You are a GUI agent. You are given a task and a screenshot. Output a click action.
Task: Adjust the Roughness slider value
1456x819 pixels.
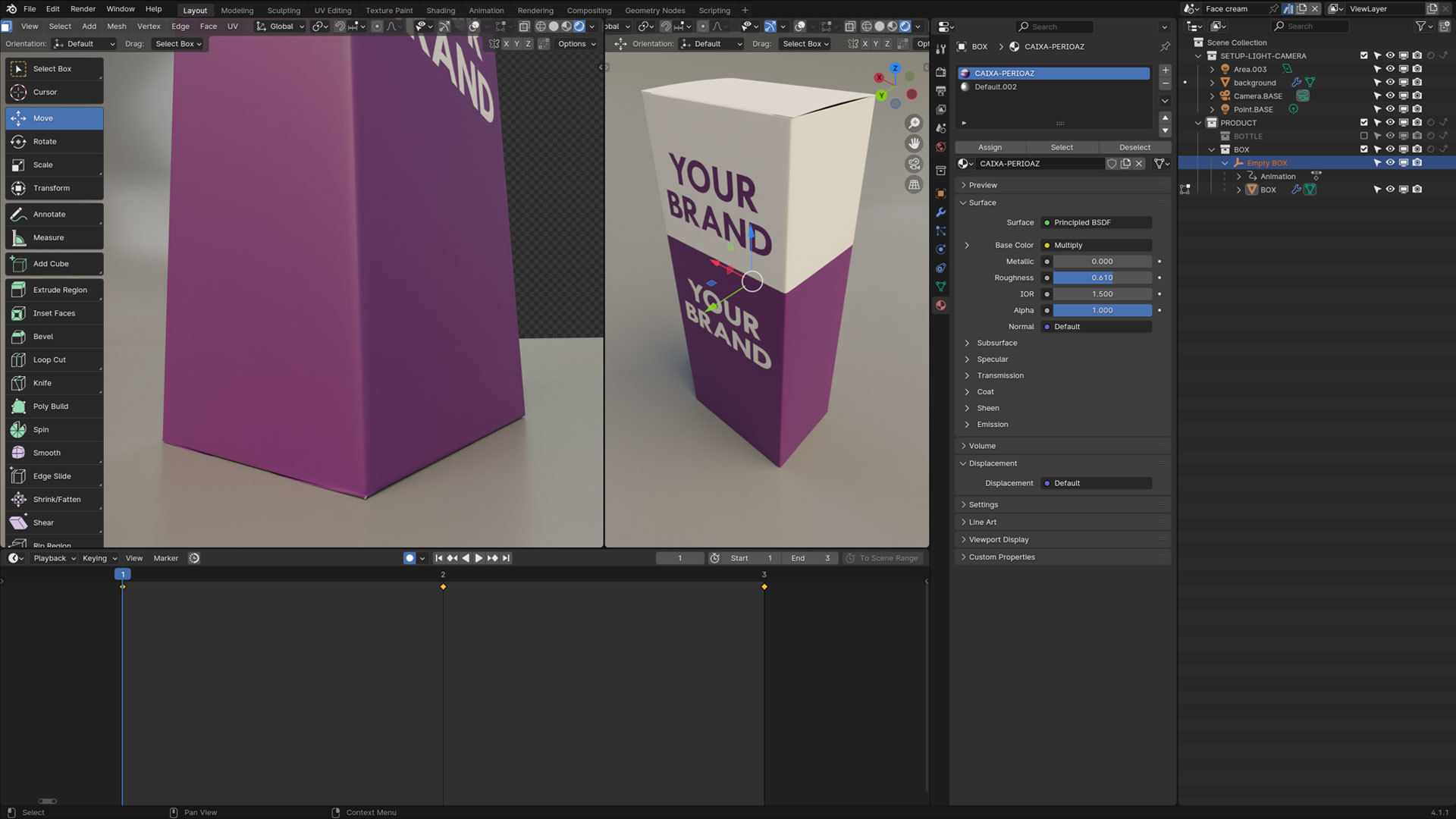(x=1102, y=278)
